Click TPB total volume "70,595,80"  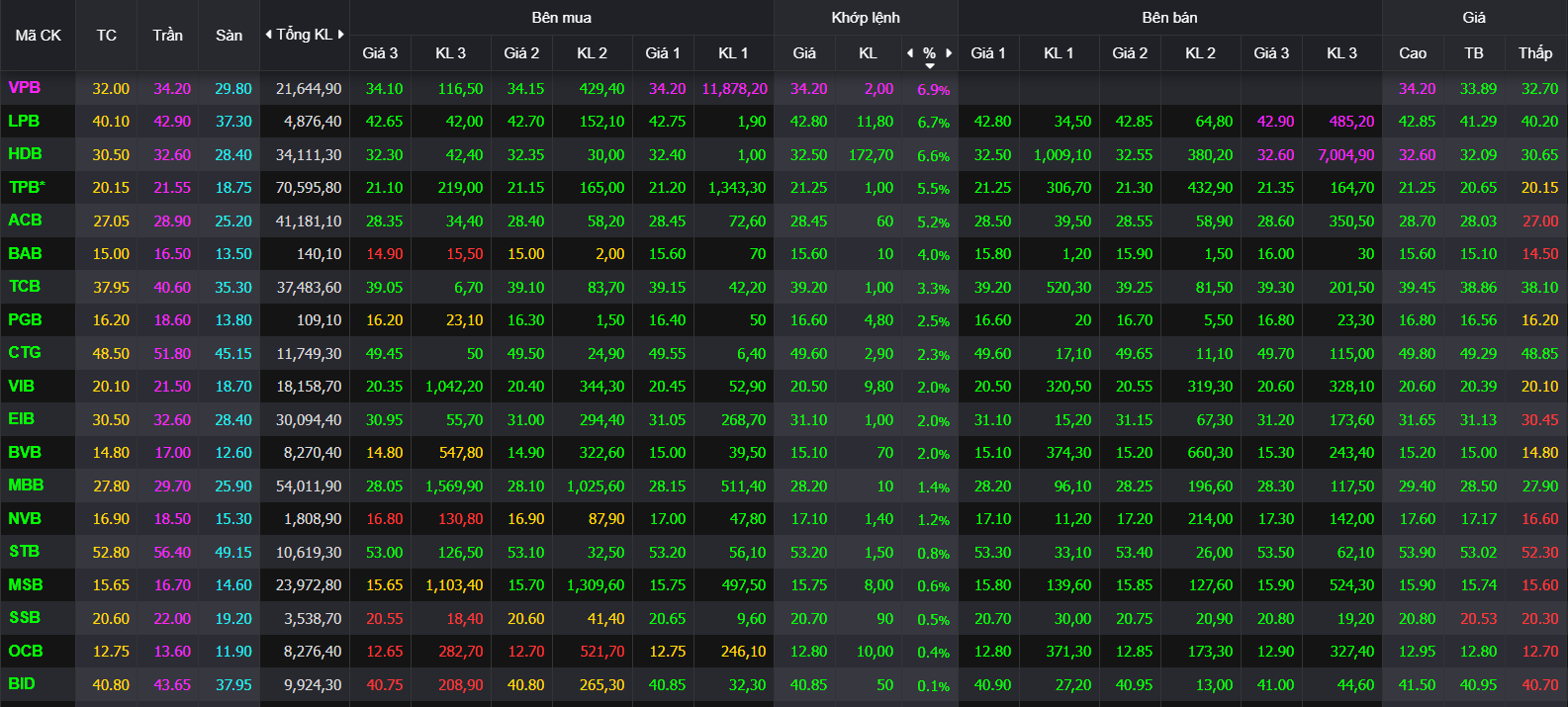(309, 188)
